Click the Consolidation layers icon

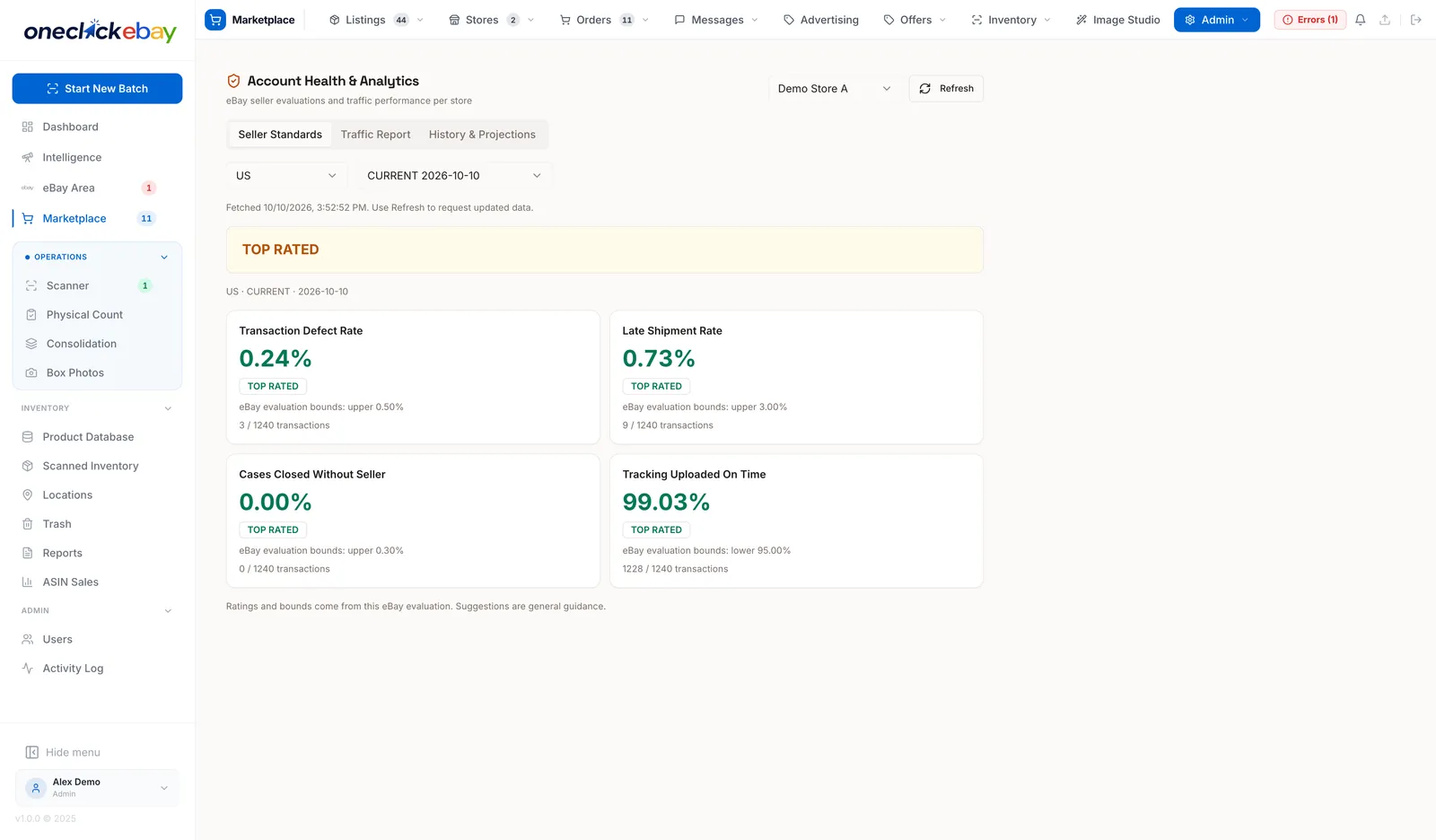click(x=31, y=344)
